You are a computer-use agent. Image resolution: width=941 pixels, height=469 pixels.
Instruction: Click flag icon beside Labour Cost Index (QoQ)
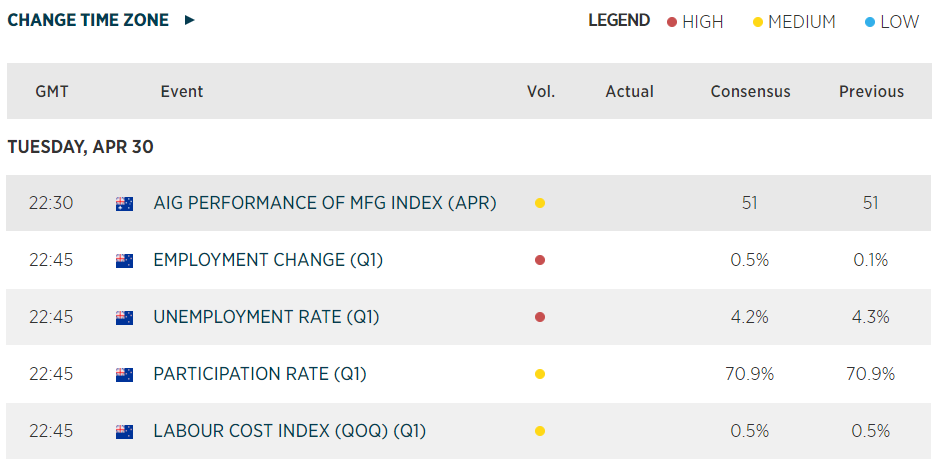tap(125, 432)
